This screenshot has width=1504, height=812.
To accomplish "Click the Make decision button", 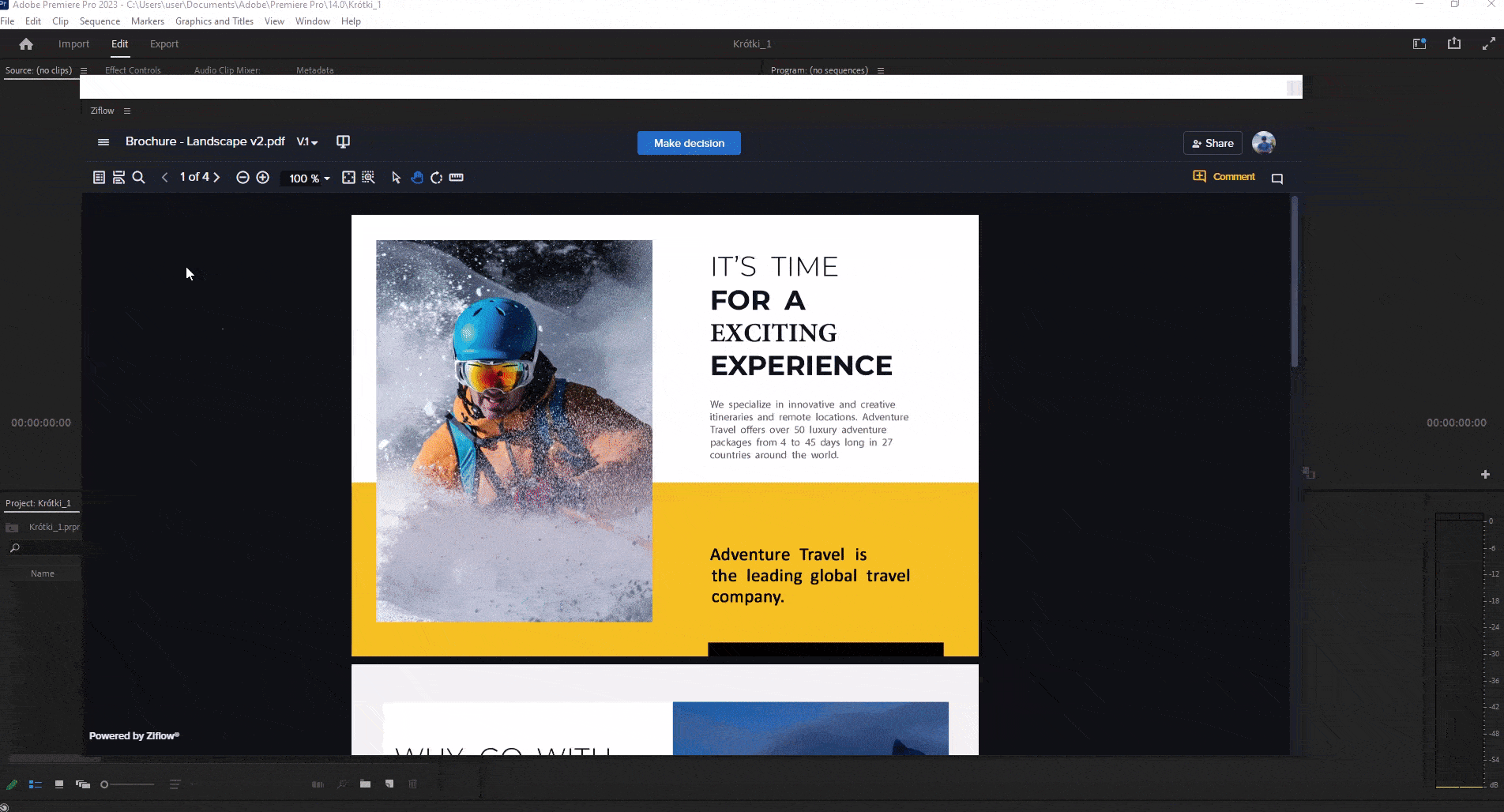I will pyautogui.click(x=689, y=143).
